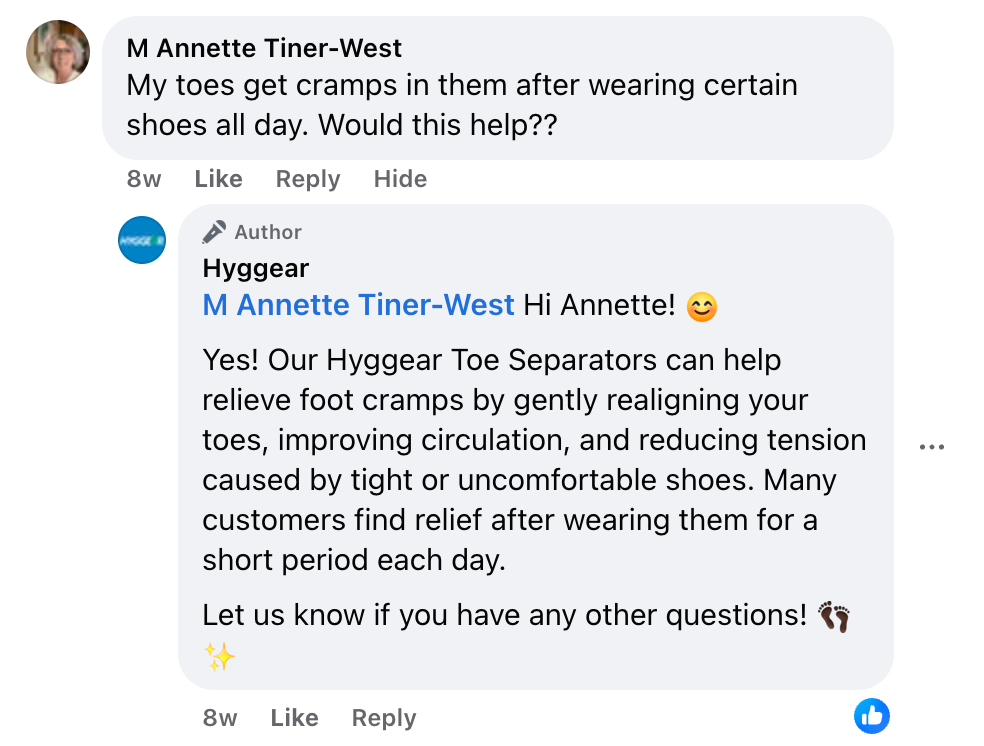The height and width of the screenshot is (746, 984).
Task: Click the blue M Annette Tiner-West mention
Action: pyautogui.click(x=358, y=305)
